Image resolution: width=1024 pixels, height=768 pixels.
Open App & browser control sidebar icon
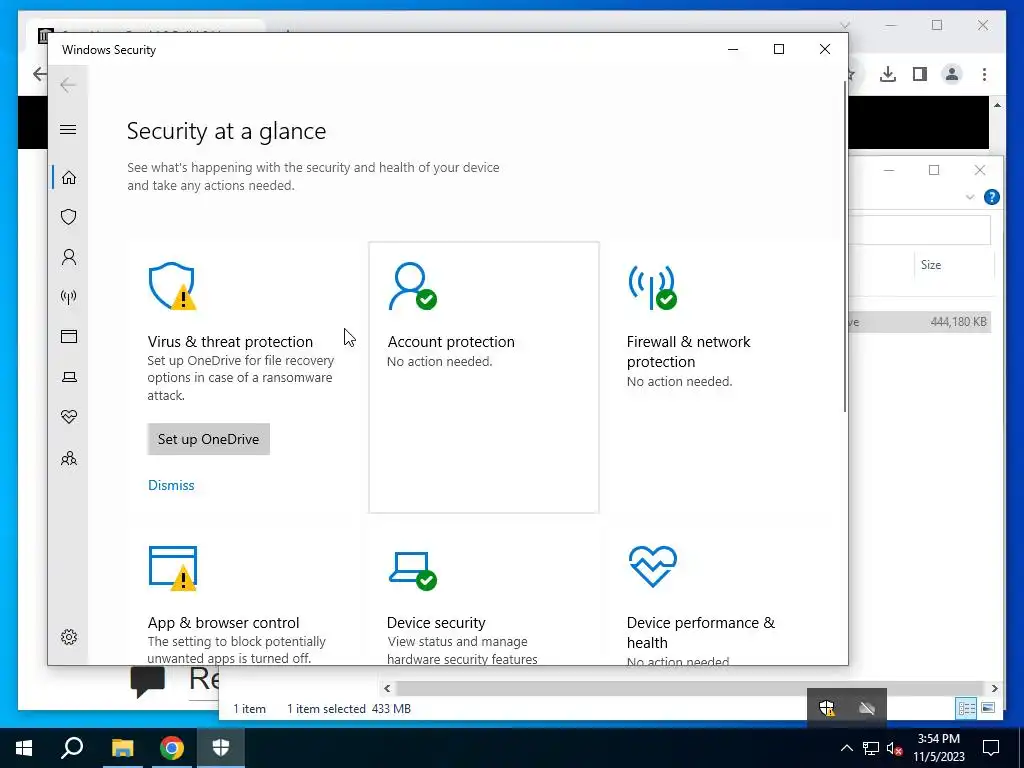click(69, 336)
